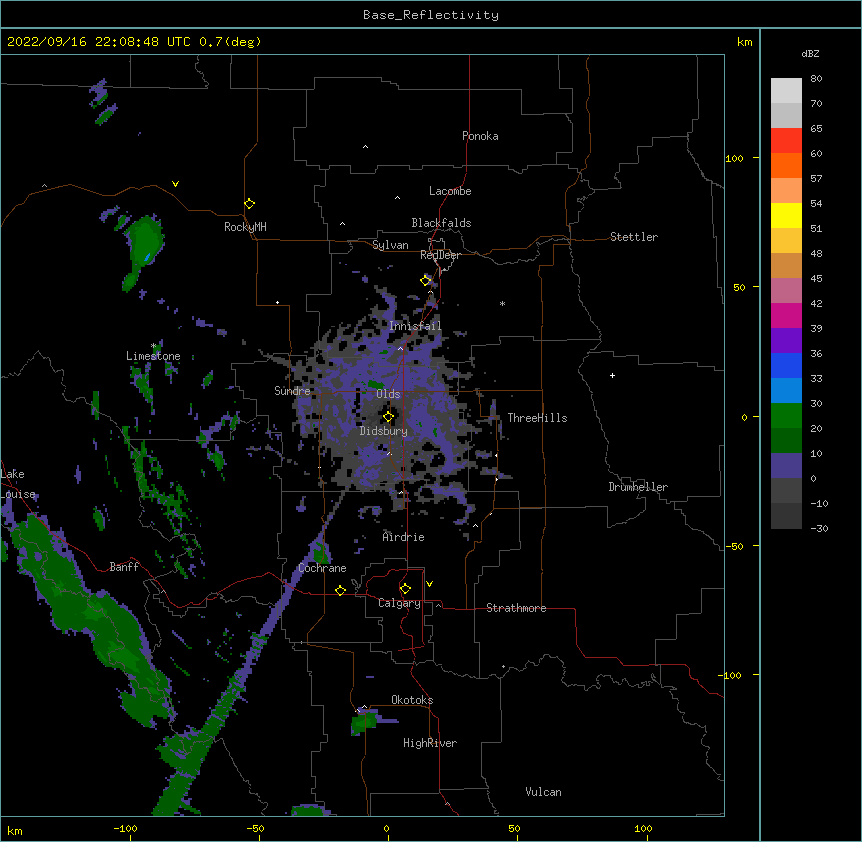The image size is (862, 842).
Task: Click the Strathmore label
Action: pyautogui.click(x=516, y=608)
